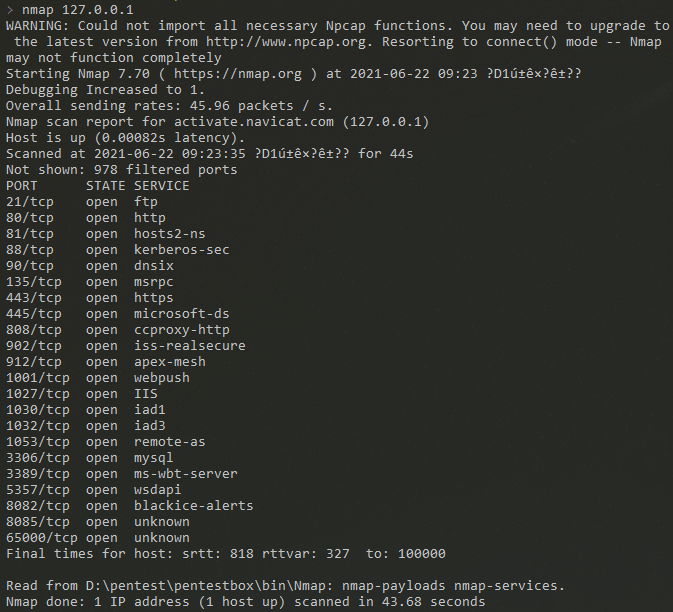The image size is (673, 612).
Task: Click the https://nmap.org URL
Action: point(238,74)
